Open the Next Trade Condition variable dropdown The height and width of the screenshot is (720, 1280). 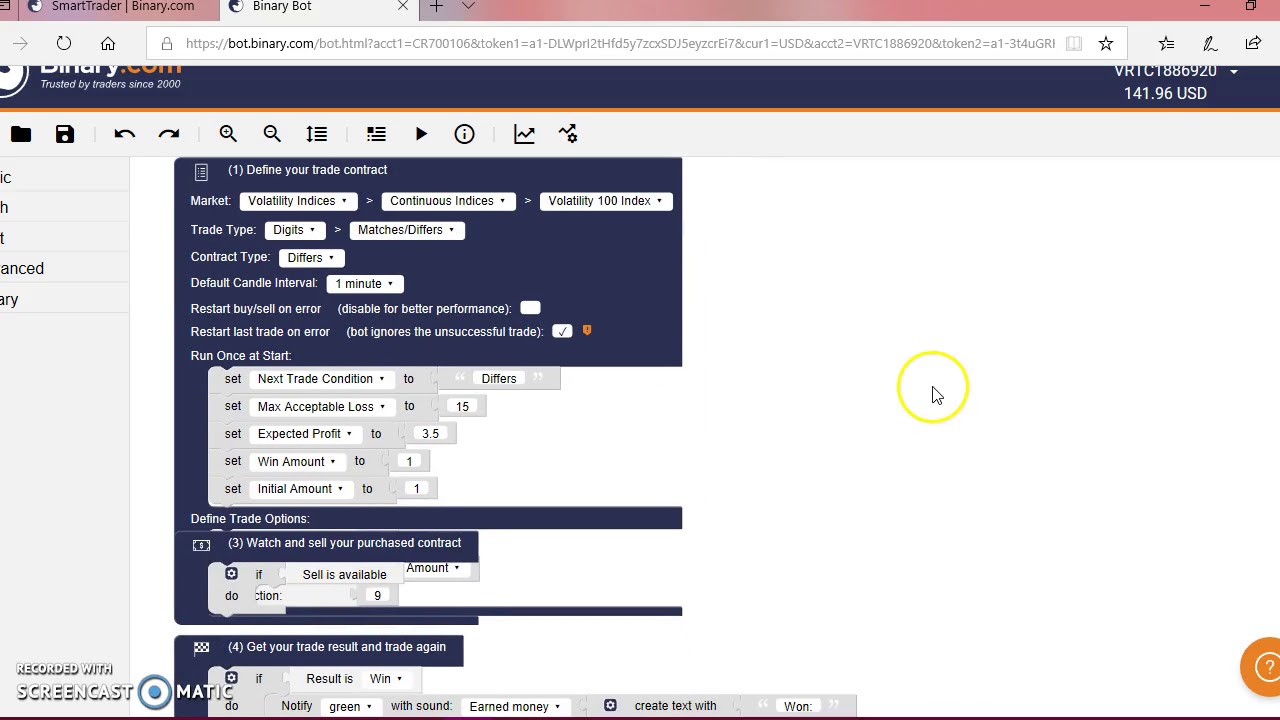[x=321, y=379]
